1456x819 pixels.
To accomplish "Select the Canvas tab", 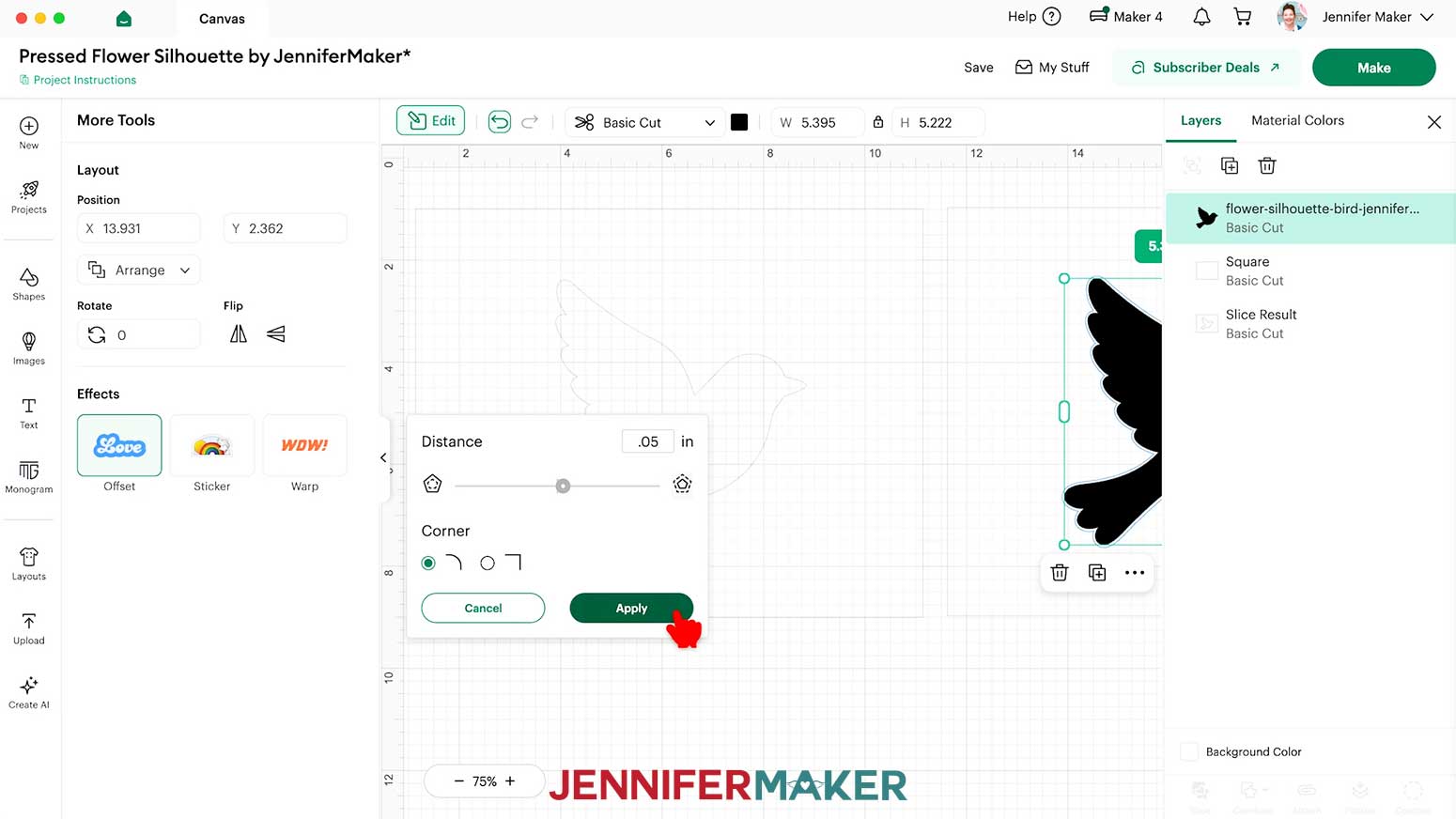I will point(222,19).
